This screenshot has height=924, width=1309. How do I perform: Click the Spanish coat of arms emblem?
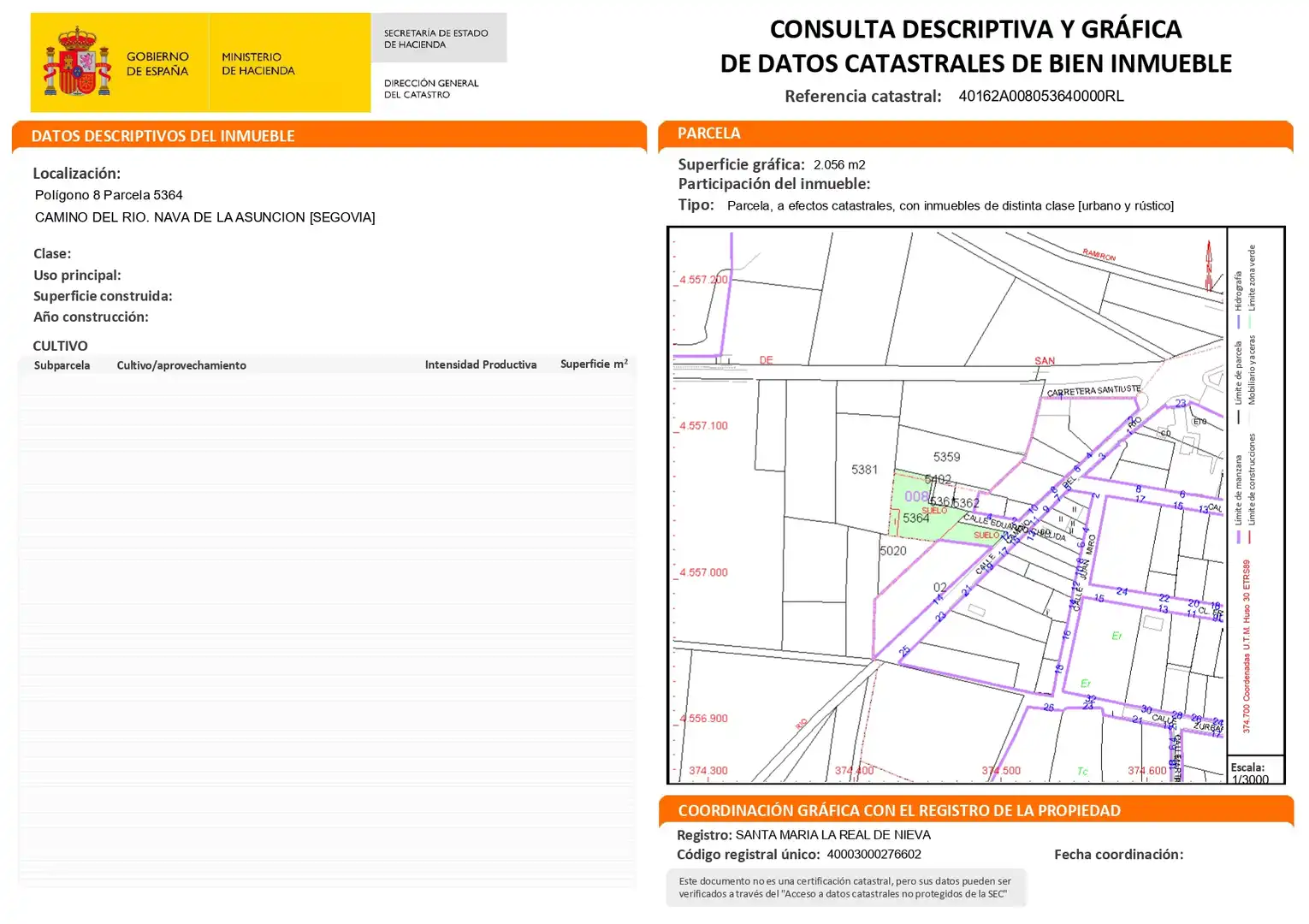[78, 62]
